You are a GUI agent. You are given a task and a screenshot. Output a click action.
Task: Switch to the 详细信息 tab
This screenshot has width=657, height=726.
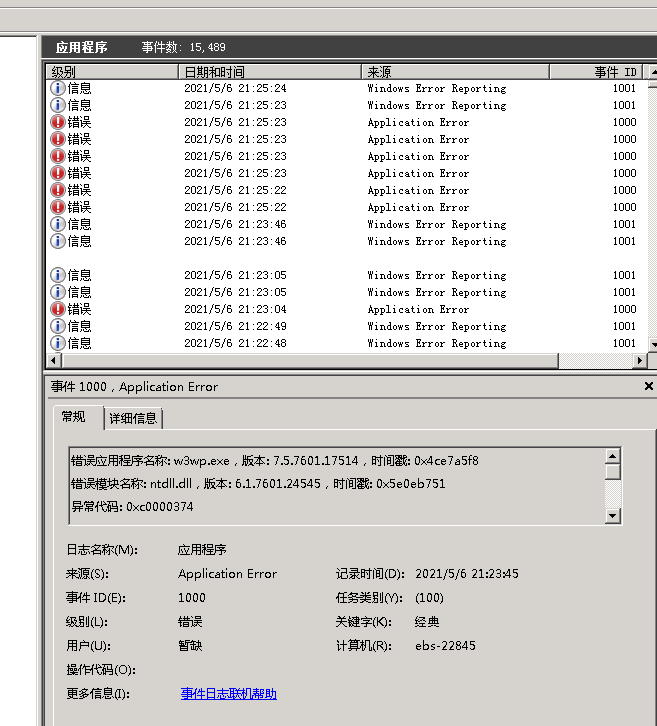(x=133, y=418)
